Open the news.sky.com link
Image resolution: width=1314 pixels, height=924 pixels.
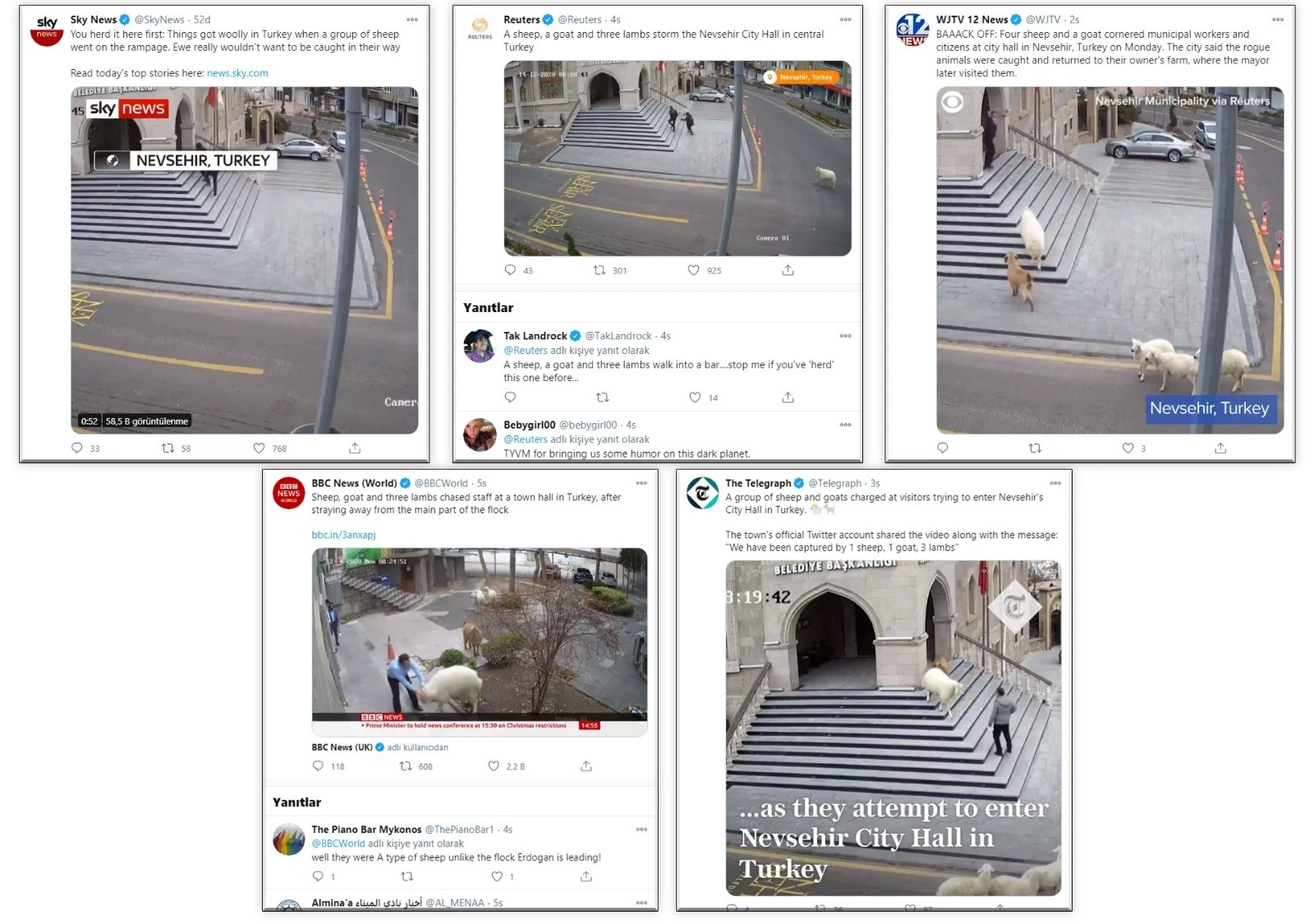click(x=237, y=73)
